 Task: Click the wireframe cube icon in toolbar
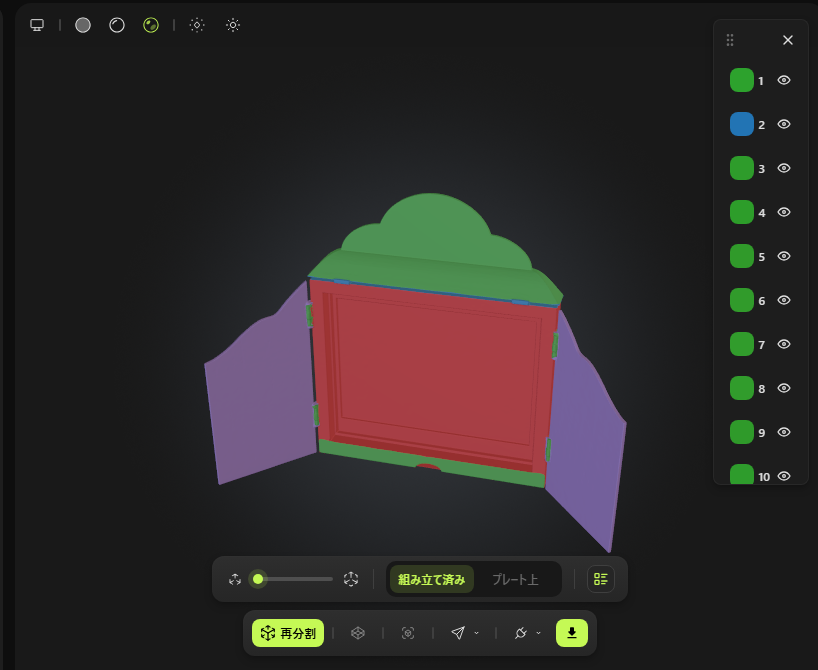coord(358,633)
